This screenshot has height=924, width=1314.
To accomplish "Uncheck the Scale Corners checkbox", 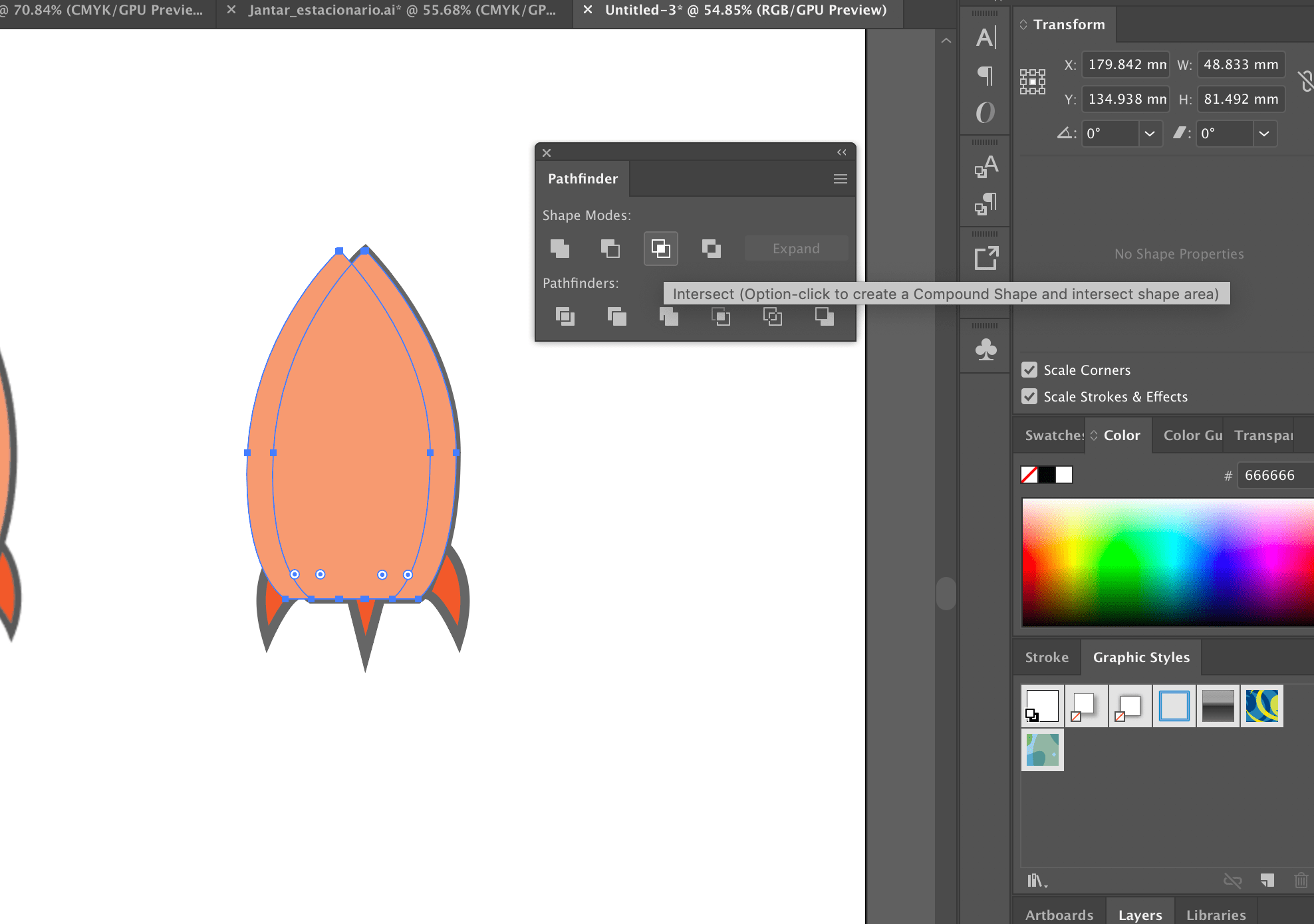I will (x=1029, y=370).
